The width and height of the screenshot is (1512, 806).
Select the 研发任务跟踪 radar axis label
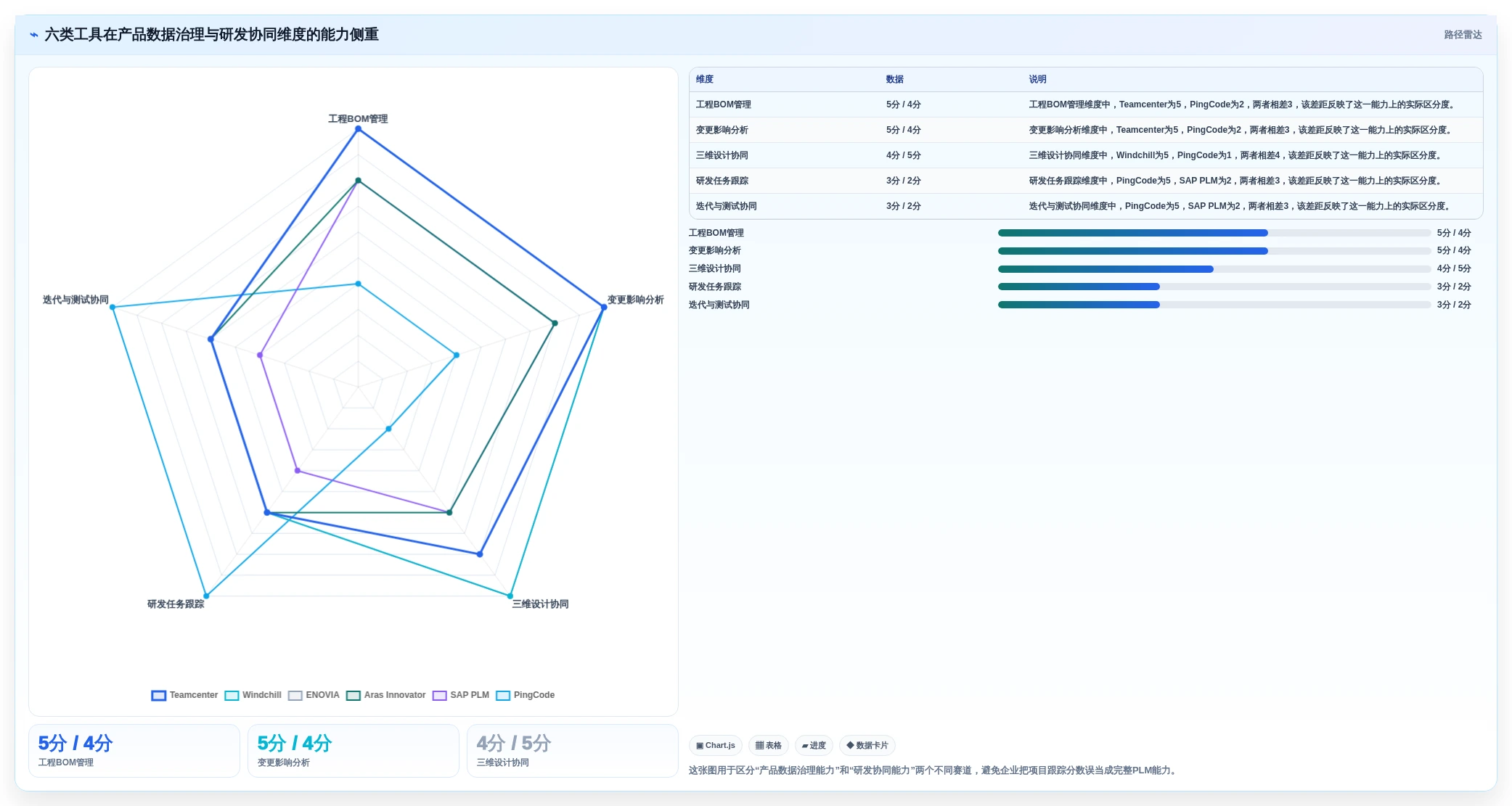click(176, 604)
